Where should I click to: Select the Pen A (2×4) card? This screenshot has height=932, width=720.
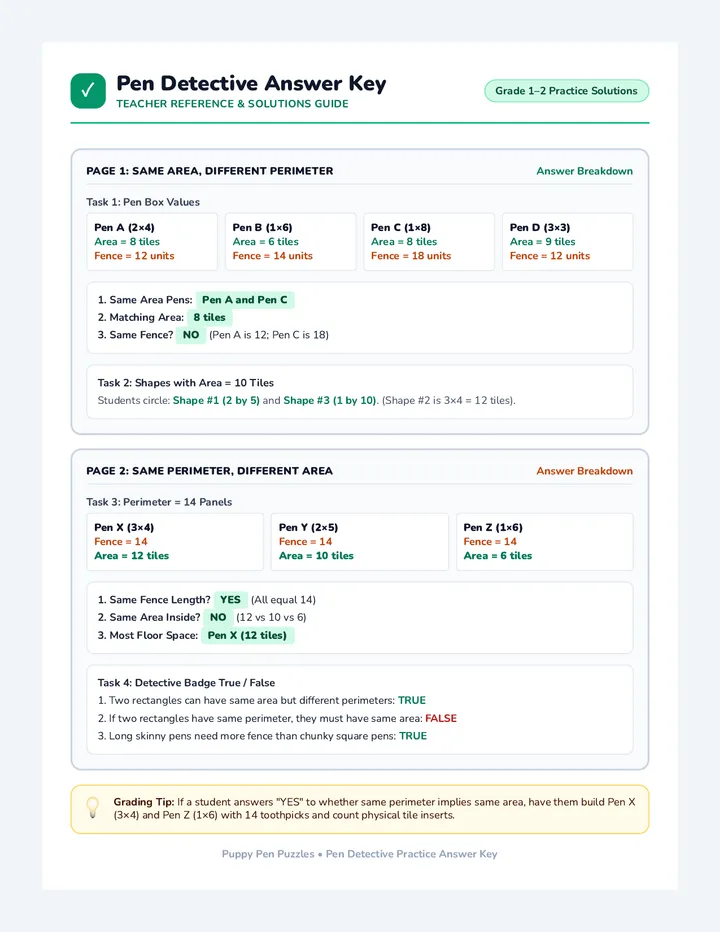152,242
